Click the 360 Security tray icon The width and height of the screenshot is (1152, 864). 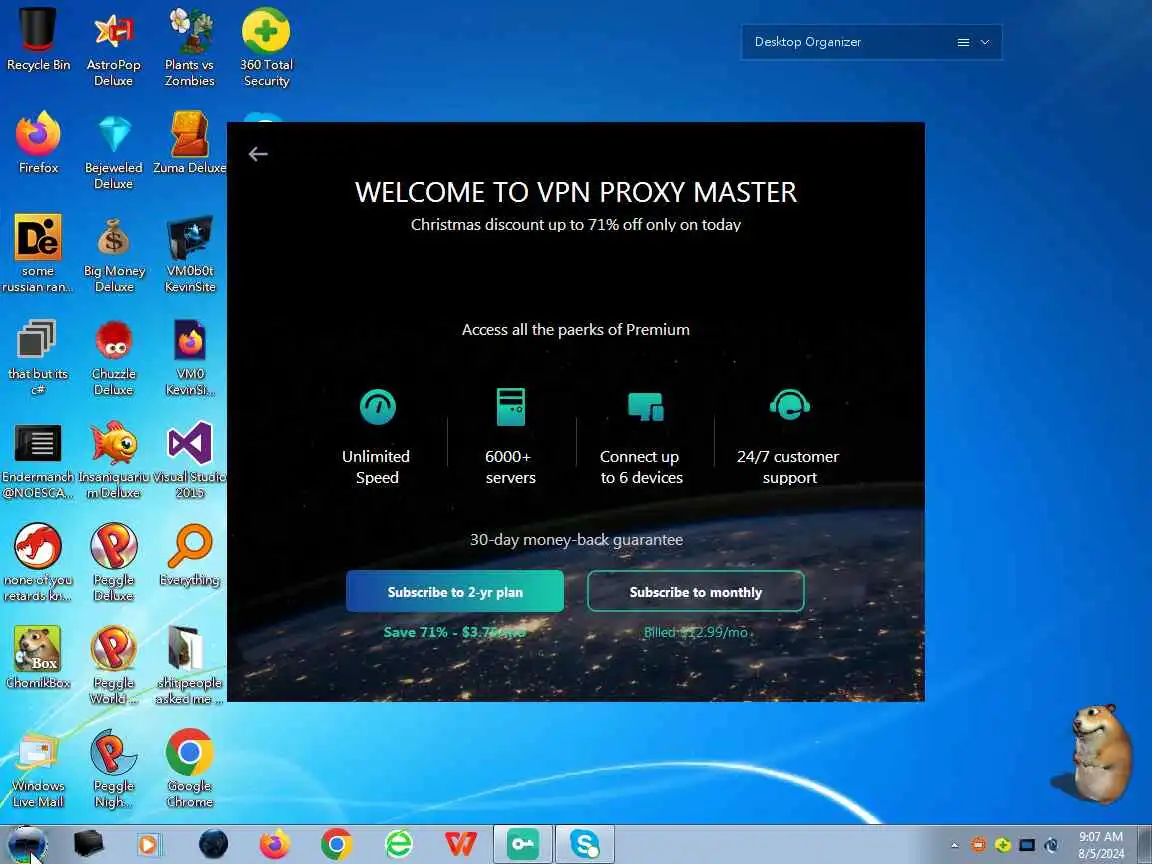click(1003, 845)
